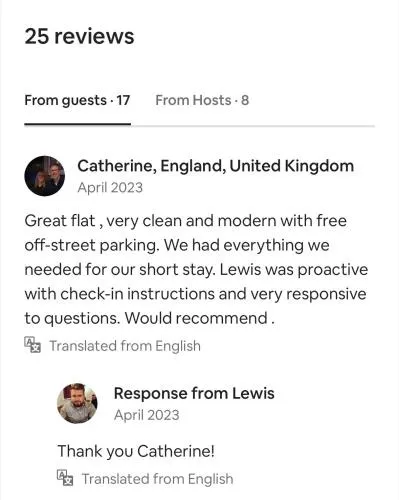Click the 25 reviews heading
Screen dimensions: 399x500
(x=79, y=36)
